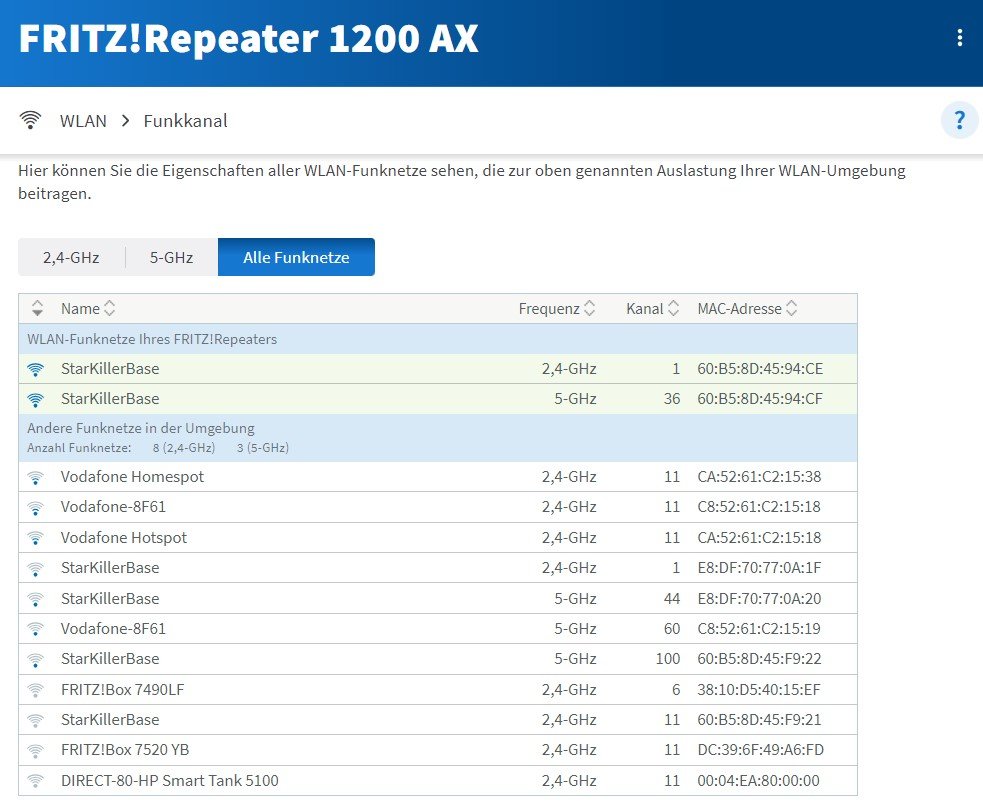Select MAC CA:52:61:C2:15:38 cell
Viewport: 983px width, 807px height.
click(x=759, y=477)
